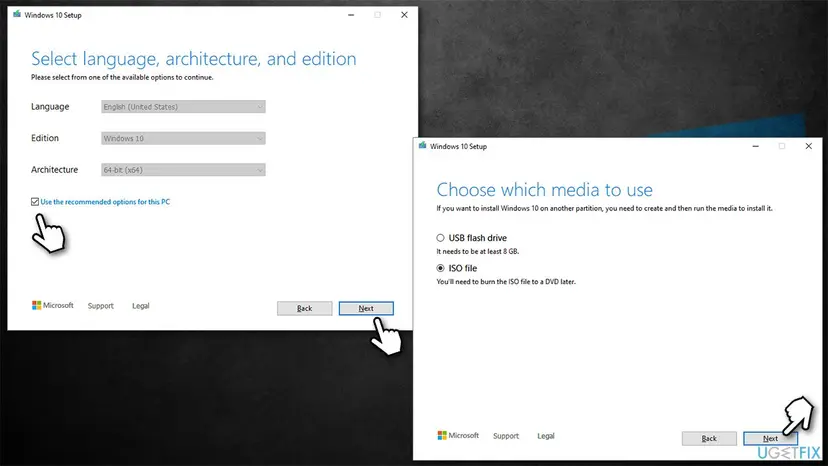Open the Edition dropdown showing Windows 10
Image resolution: width=828 pixels, height=466 pixels.
(183, 138)
